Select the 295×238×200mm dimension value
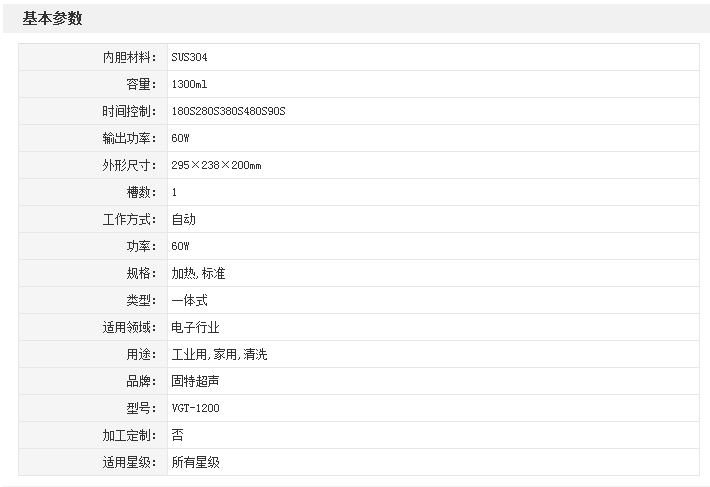 (216, 165)
